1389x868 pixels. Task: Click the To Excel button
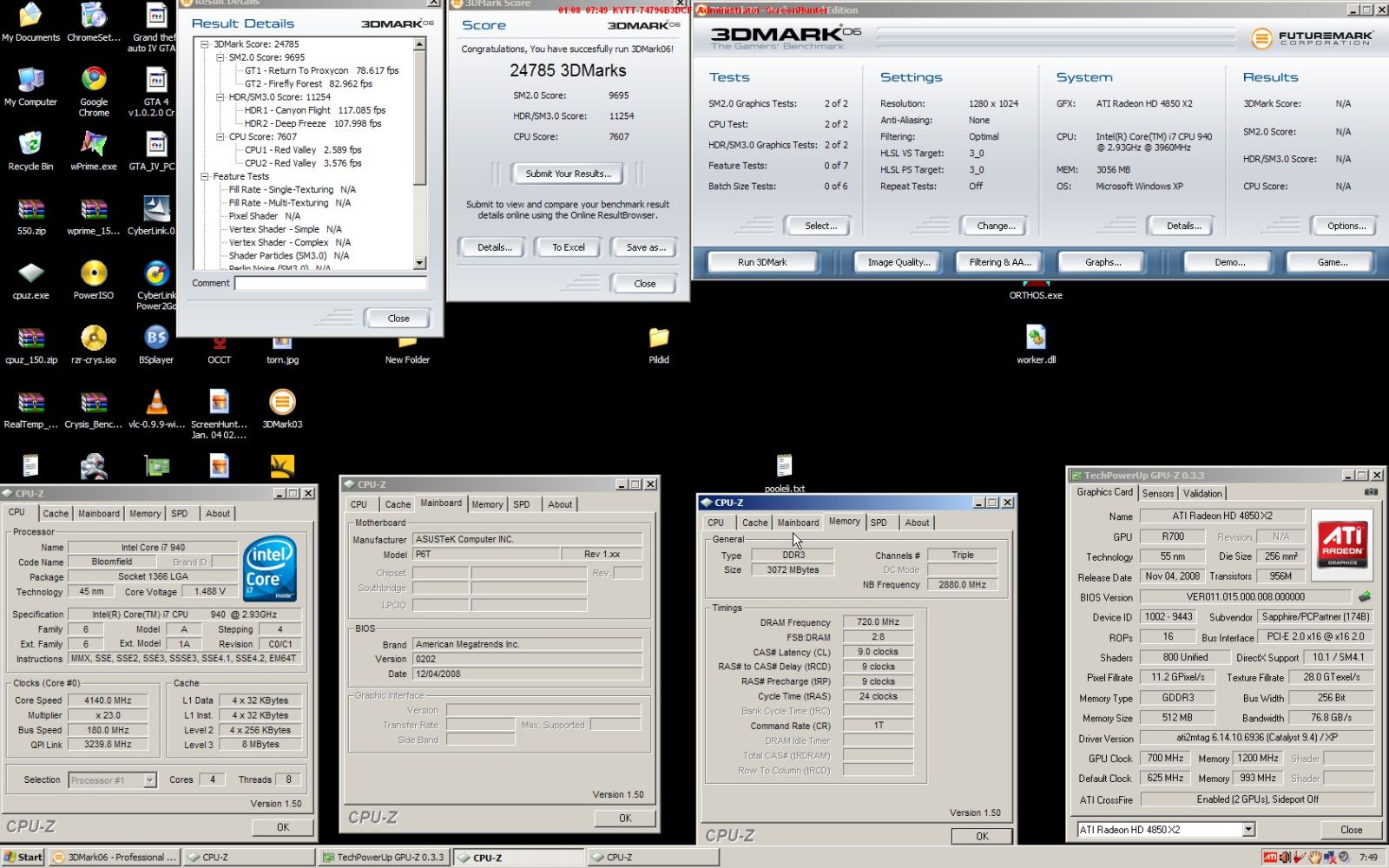[569, 247]
